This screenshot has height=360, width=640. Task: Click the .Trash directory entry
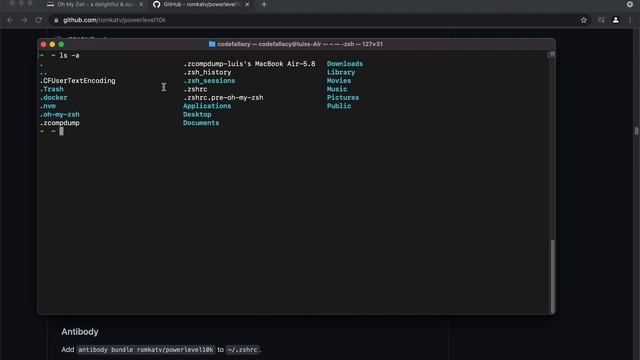51,89
